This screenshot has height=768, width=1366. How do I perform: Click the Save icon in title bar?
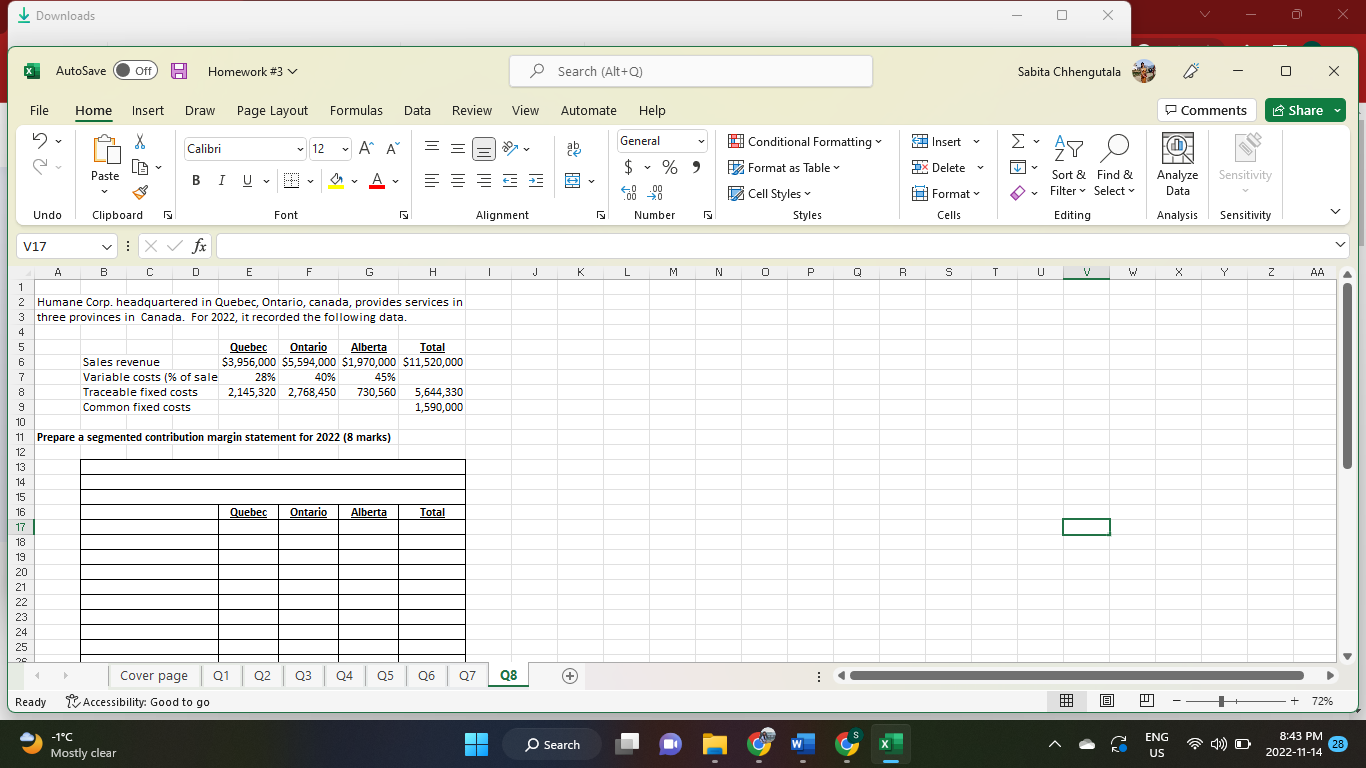(180, 71)
